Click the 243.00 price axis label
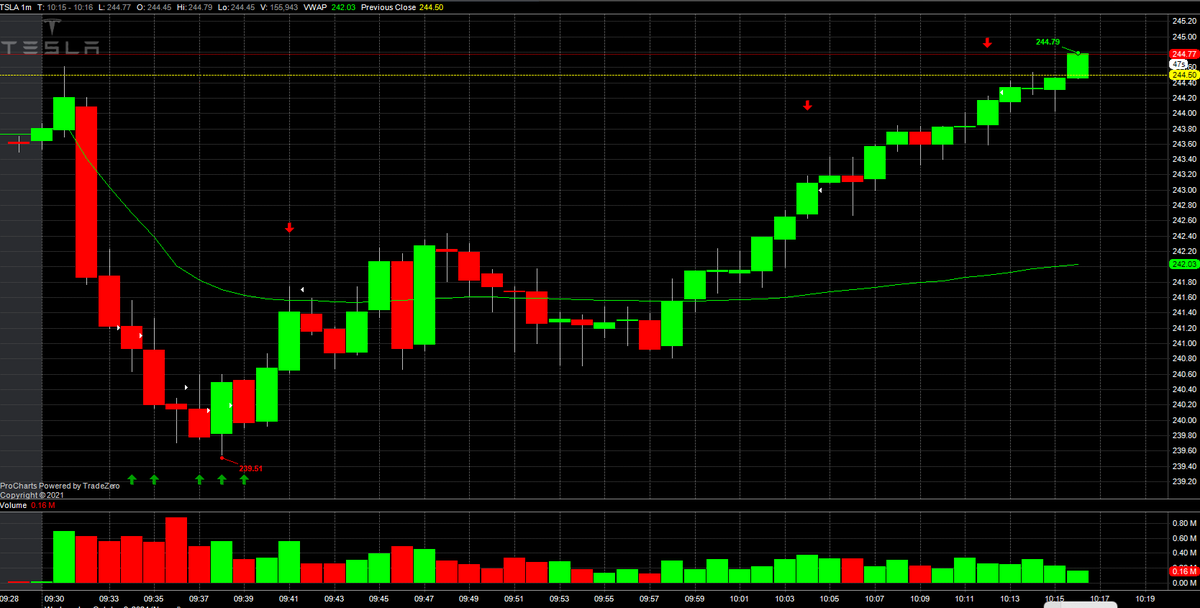This screenshot has width=1200, height=608. 1183,189
